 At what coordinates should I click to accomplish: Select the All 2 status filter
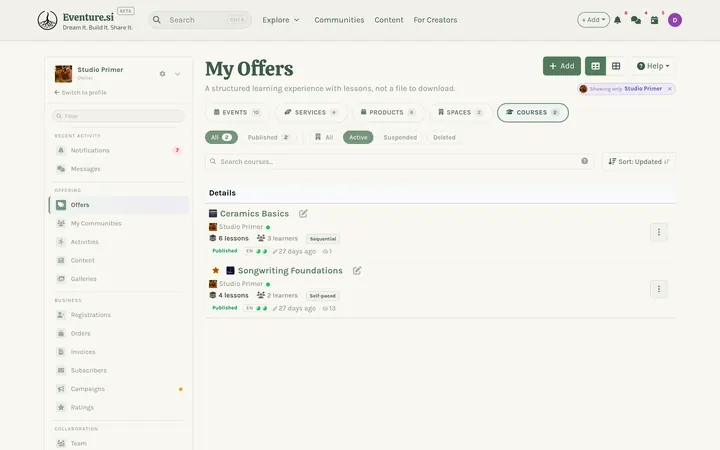pos(221,137)
